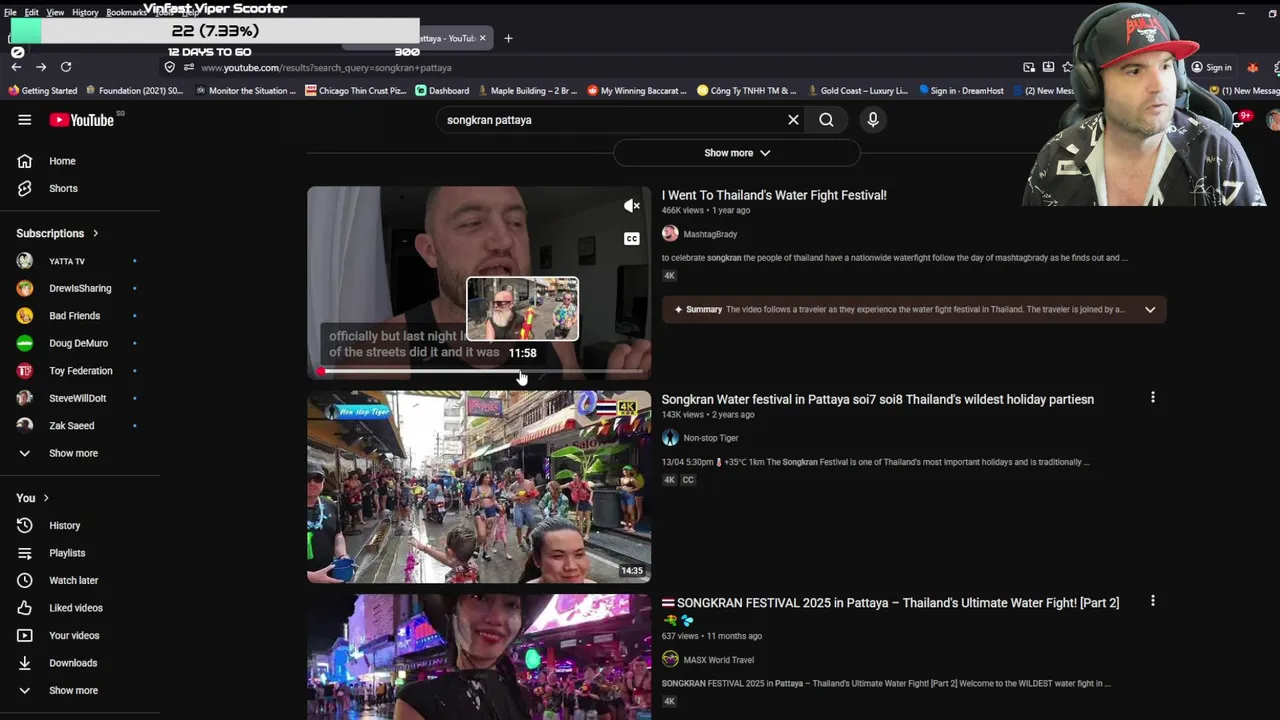Open options menu for Songkran Water festival video
This screenshot has height=720, width=1280.
coord(1153,398)
